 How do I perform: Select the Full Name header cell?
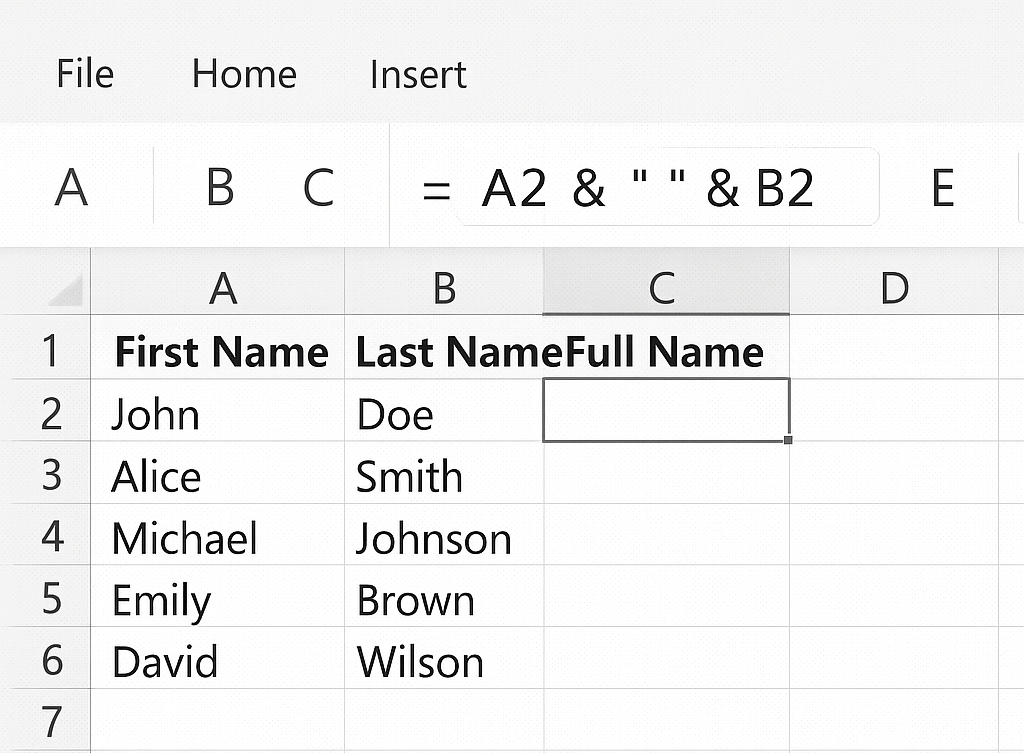[x=666, y=352]
